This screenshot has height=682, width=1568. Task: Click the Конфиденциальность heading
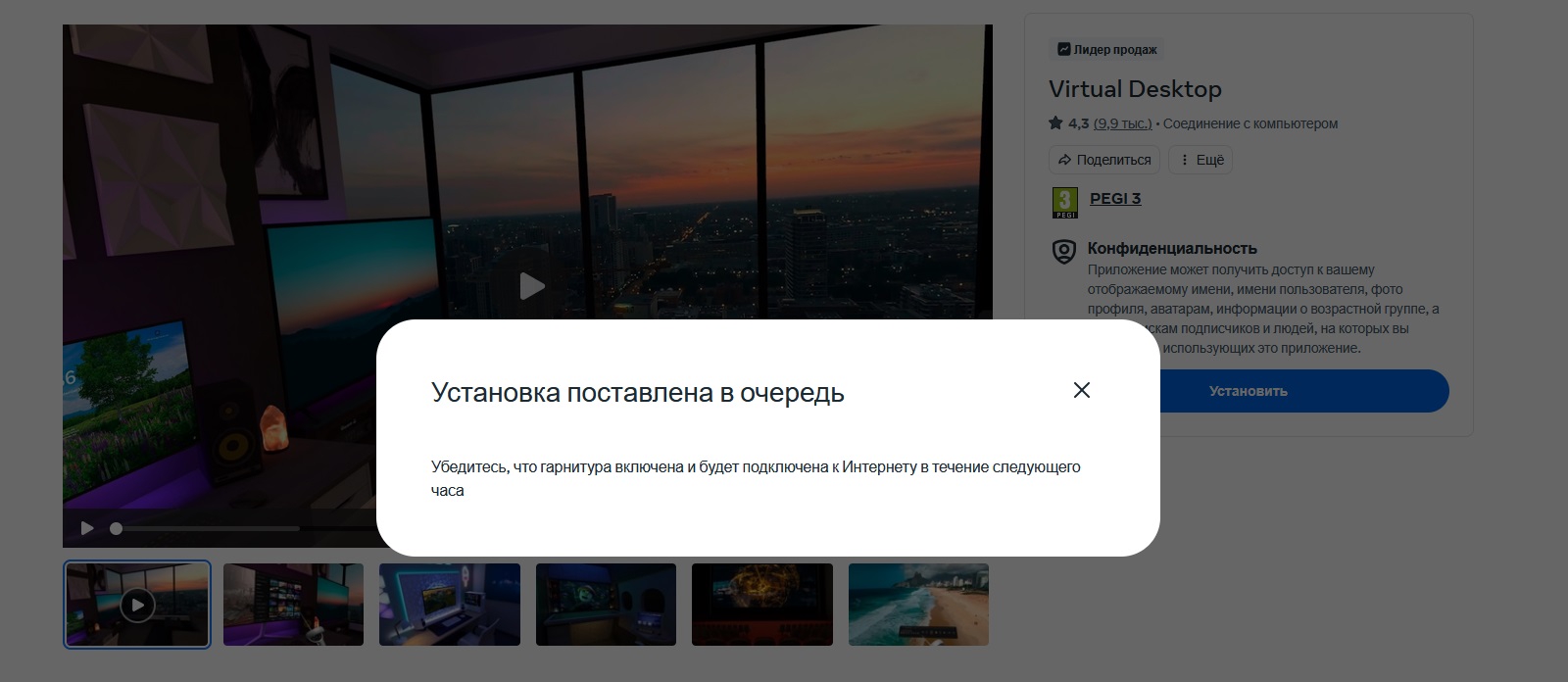[x=1172, y=248]
